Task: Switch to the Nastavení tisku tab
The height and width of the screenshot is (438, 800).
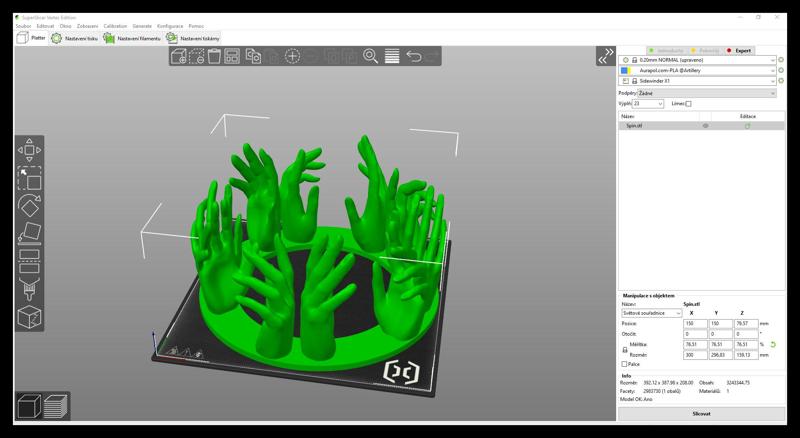Action: click(74, 38)
